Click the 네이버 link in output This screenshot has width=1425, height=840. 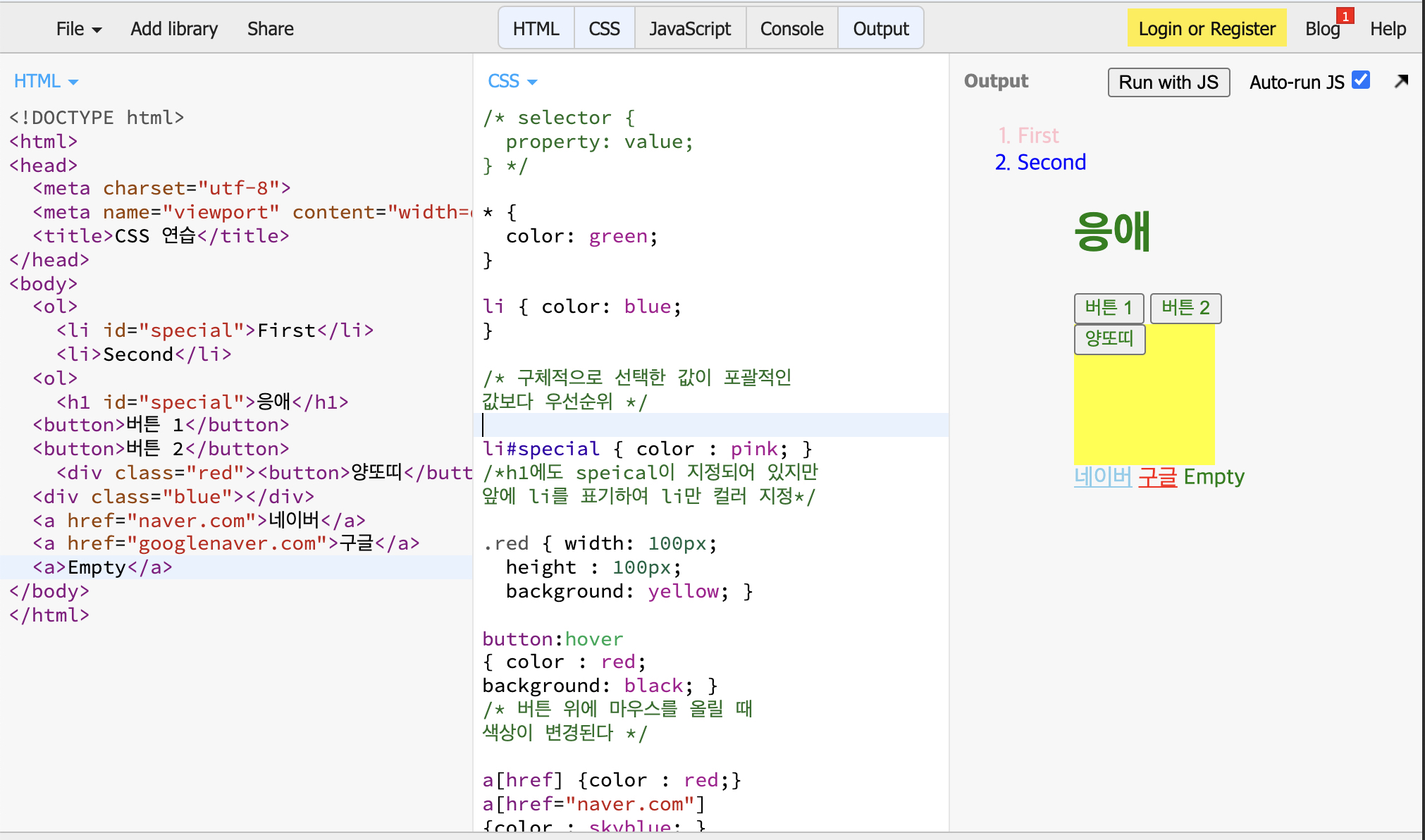coord(1102,477)
